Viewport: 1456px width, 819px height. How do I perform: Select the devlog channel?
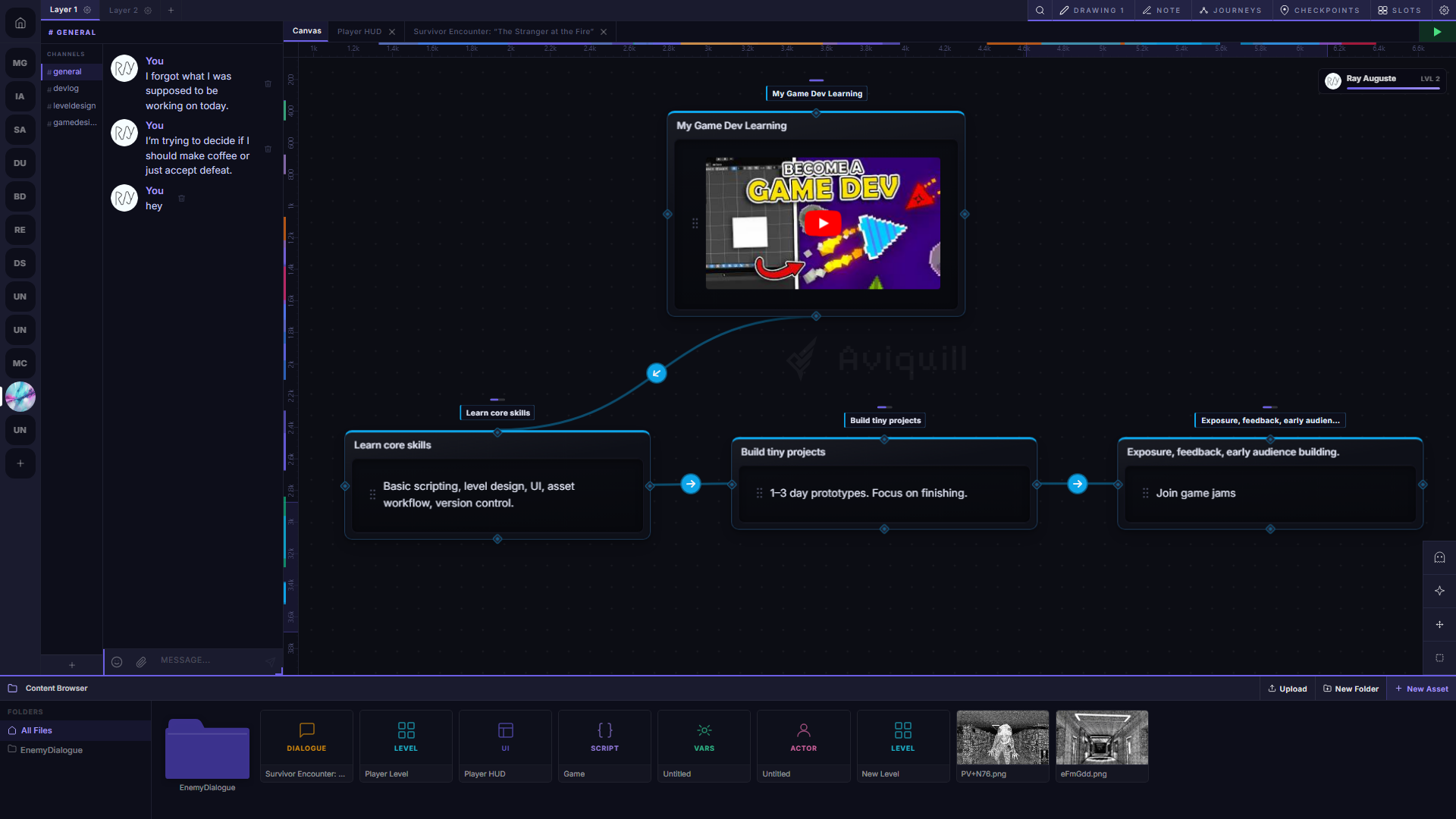[x=72, y=89]
